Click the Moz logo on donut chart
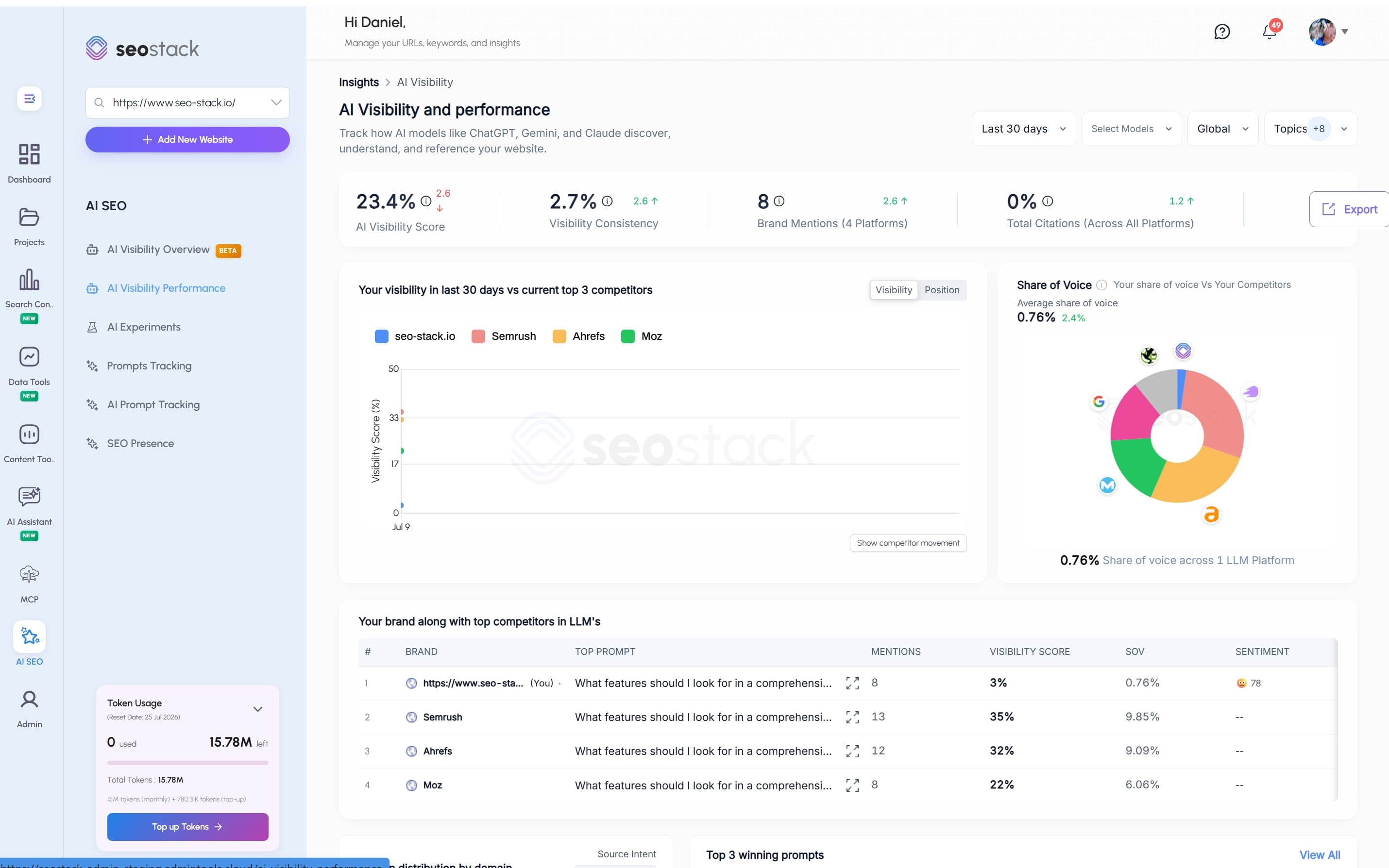1389x868 pixels. [x=1107, y=485]
